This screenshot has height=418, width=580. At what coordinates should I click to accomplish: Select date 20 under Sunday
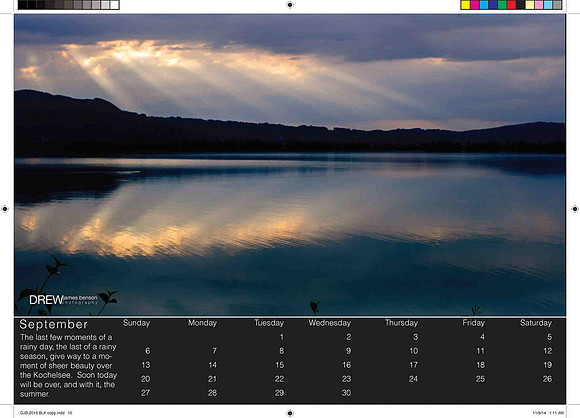point(145,379)
